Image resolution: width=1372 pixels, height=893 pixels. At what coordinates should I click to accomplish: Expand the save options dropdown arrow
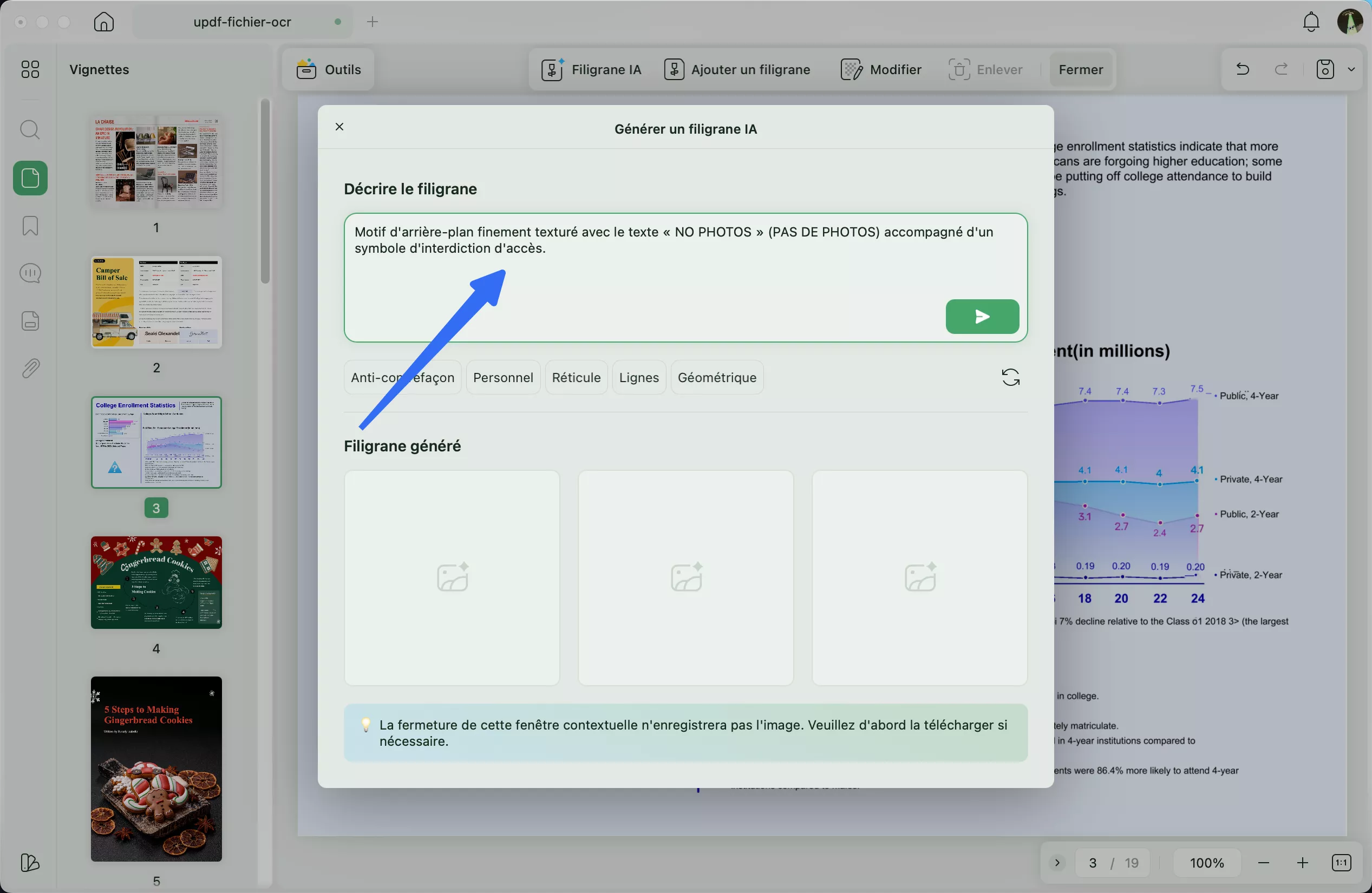(x=1351, y=70)
